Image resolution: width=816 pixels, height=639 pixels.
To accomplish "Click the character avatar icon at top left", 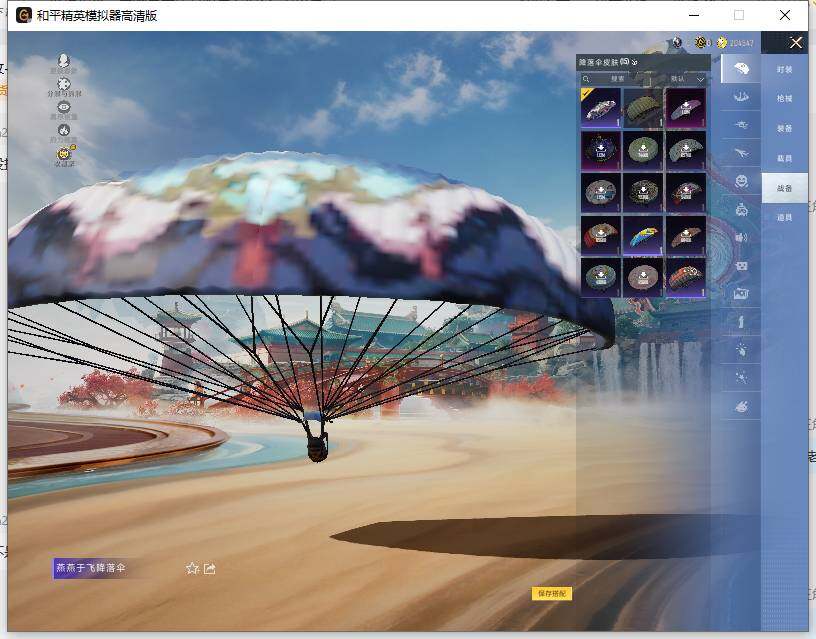I will 64,61.
